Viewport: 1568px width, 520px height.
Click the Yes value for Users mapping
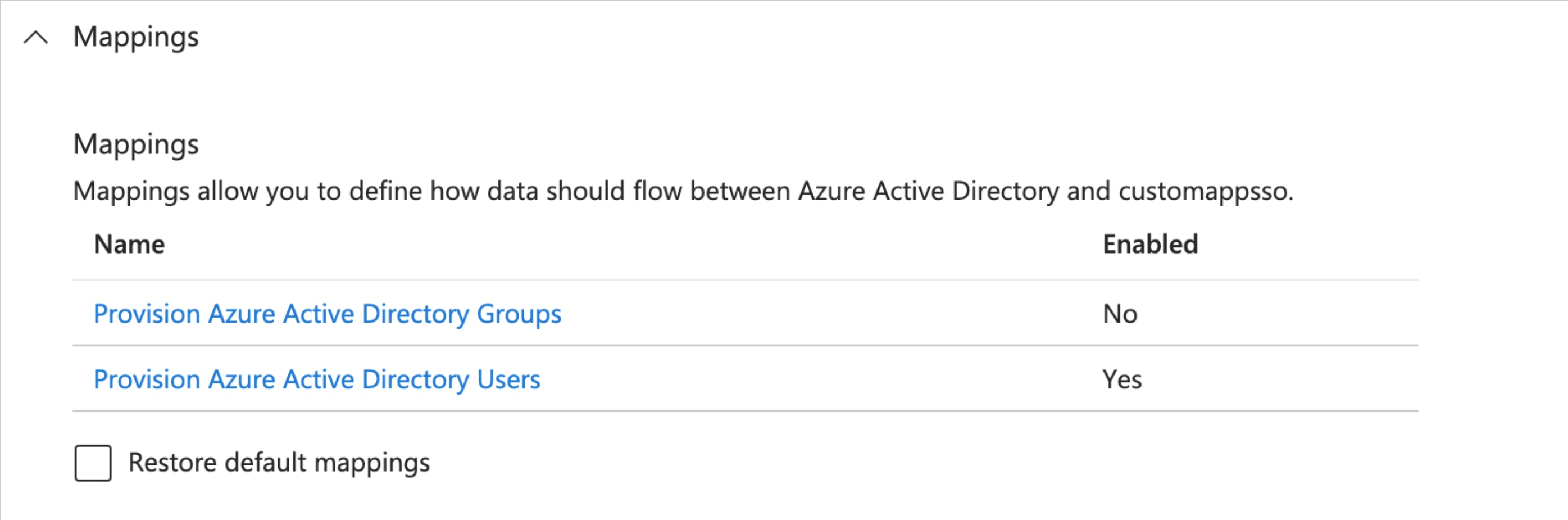pos(1123,379)
